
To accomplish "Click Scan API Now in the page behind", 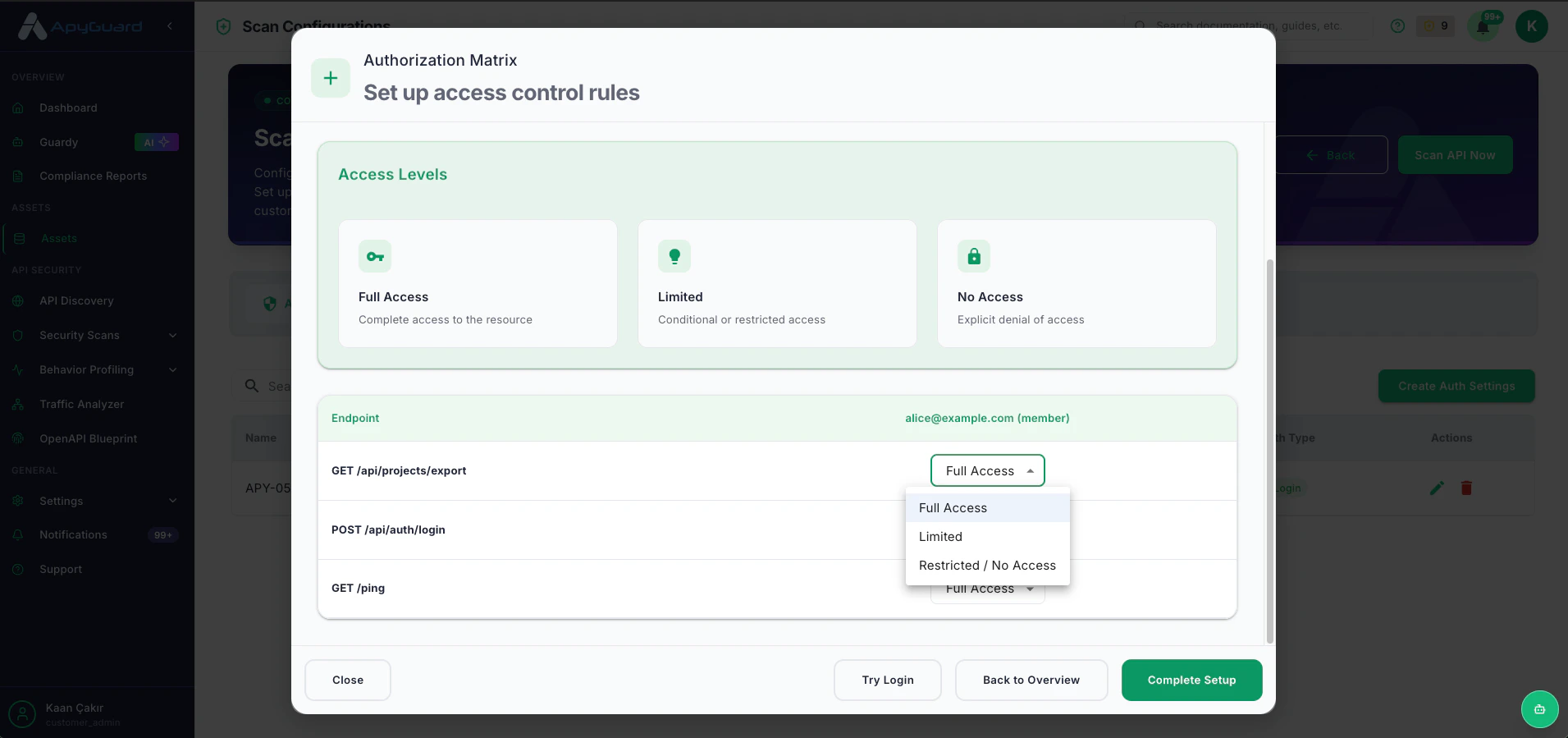I will click(x=1456, y=154).
